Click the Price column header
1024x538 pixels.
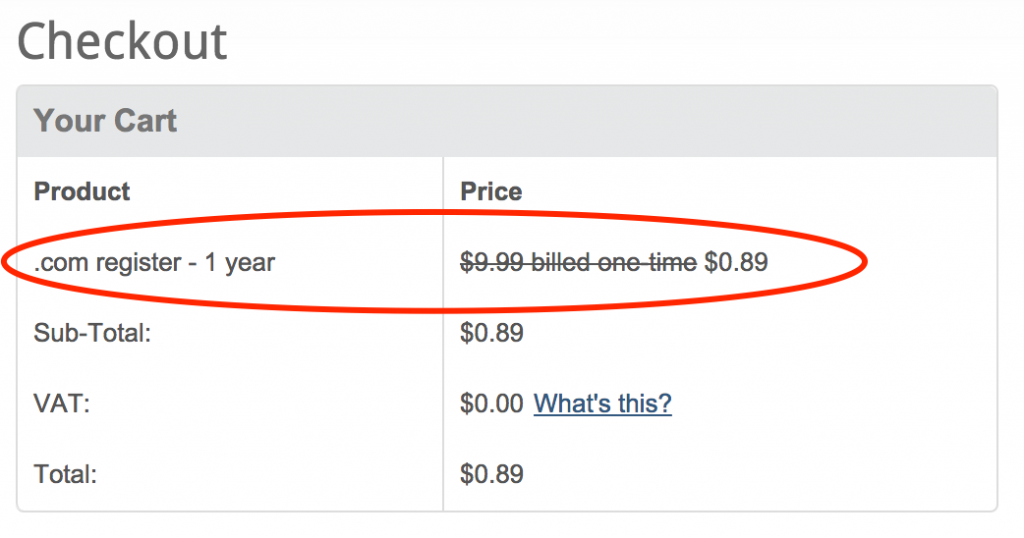click(x=491, y=191)
